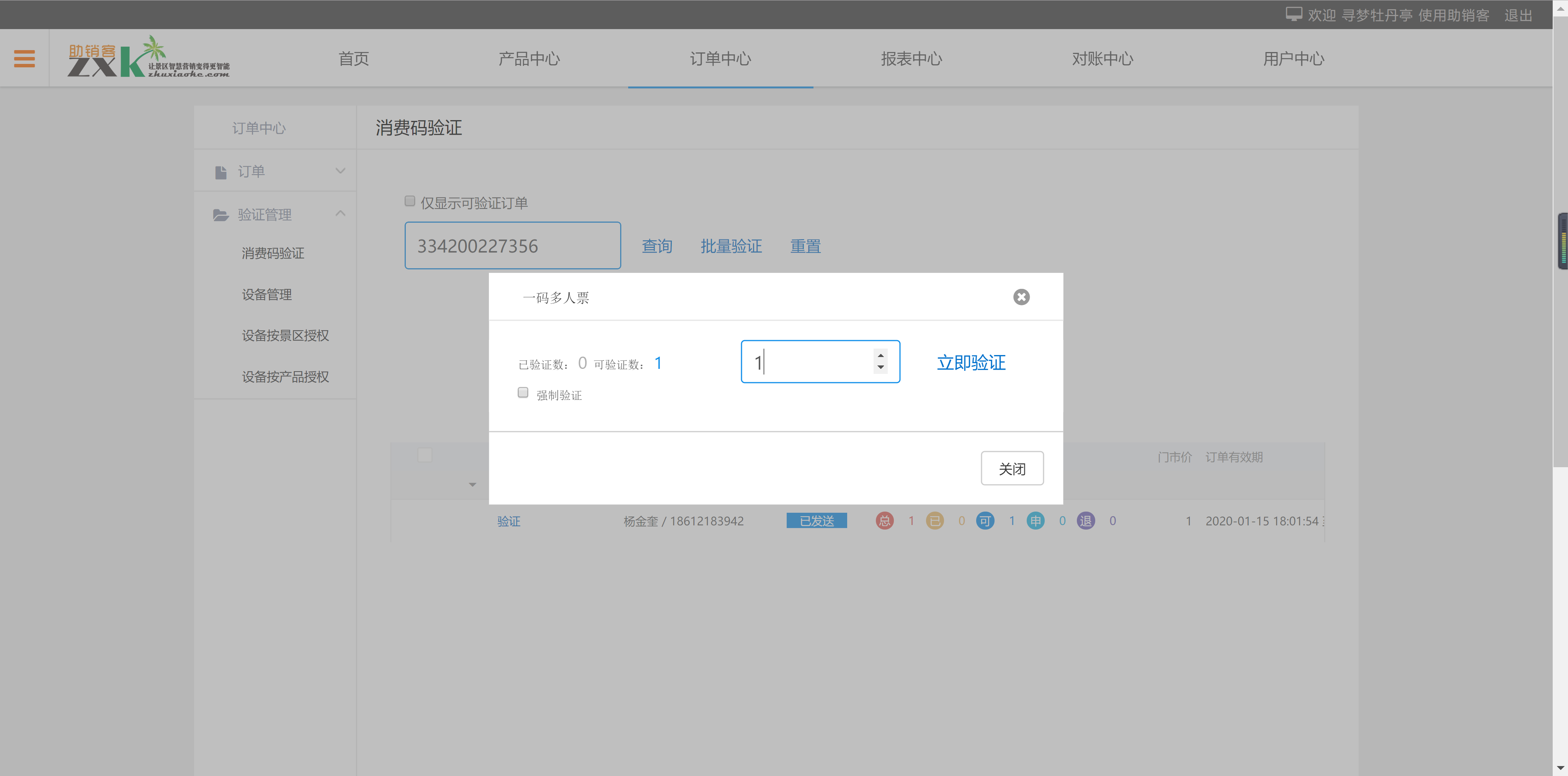The width and height of the screenshot is (1568, 776).
Task: Expand the 订单 sidebar section
Action: tap(340, 171)
